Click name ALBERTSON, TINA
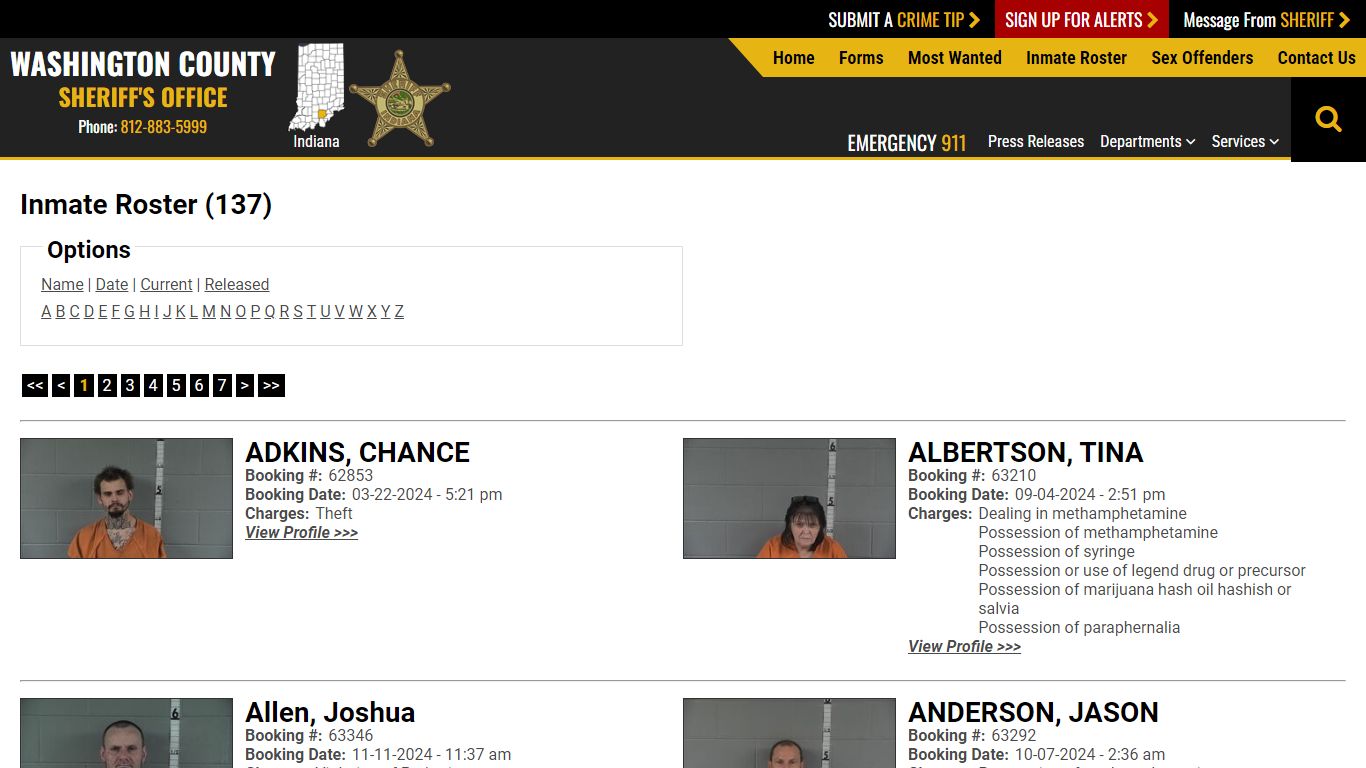The height and width of the screenshot is (768, 1366). [1025, 452]
